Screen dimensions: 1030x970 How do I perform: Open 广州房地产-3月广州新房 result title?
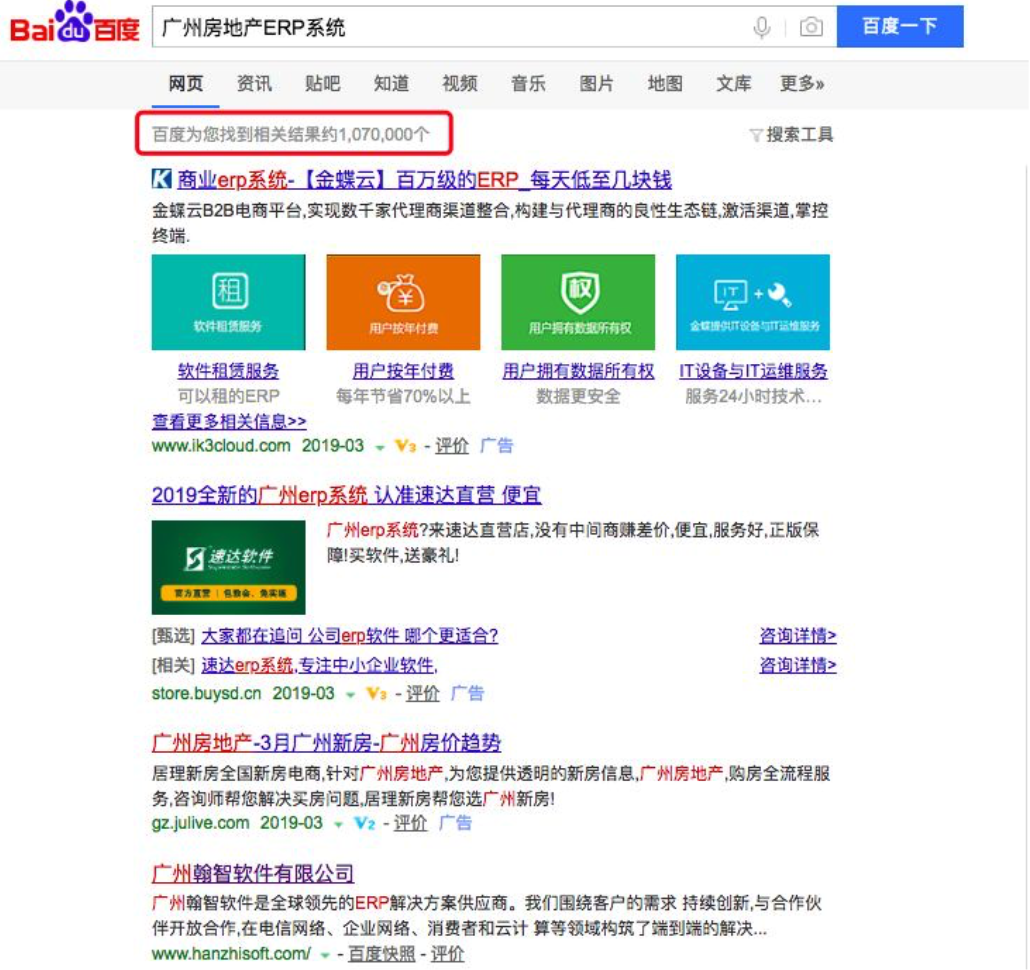click(x=326, y=743)
